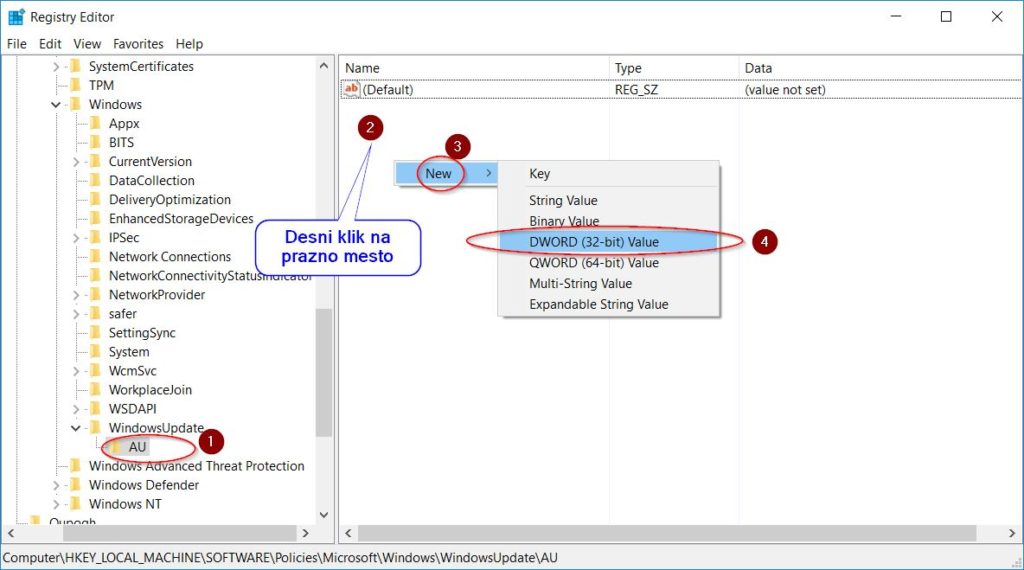Collapse the WindowsUpdate tree node
Viewport: 1024px width, 570px height.
(77, 428)
